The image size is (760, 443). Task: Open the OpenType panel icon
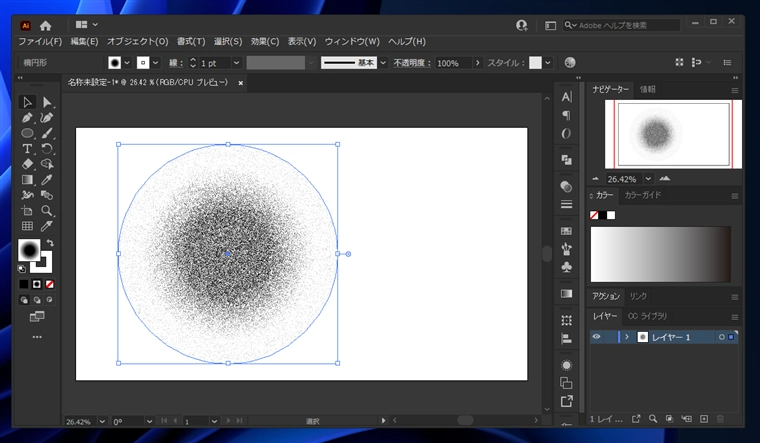[566, 133]
